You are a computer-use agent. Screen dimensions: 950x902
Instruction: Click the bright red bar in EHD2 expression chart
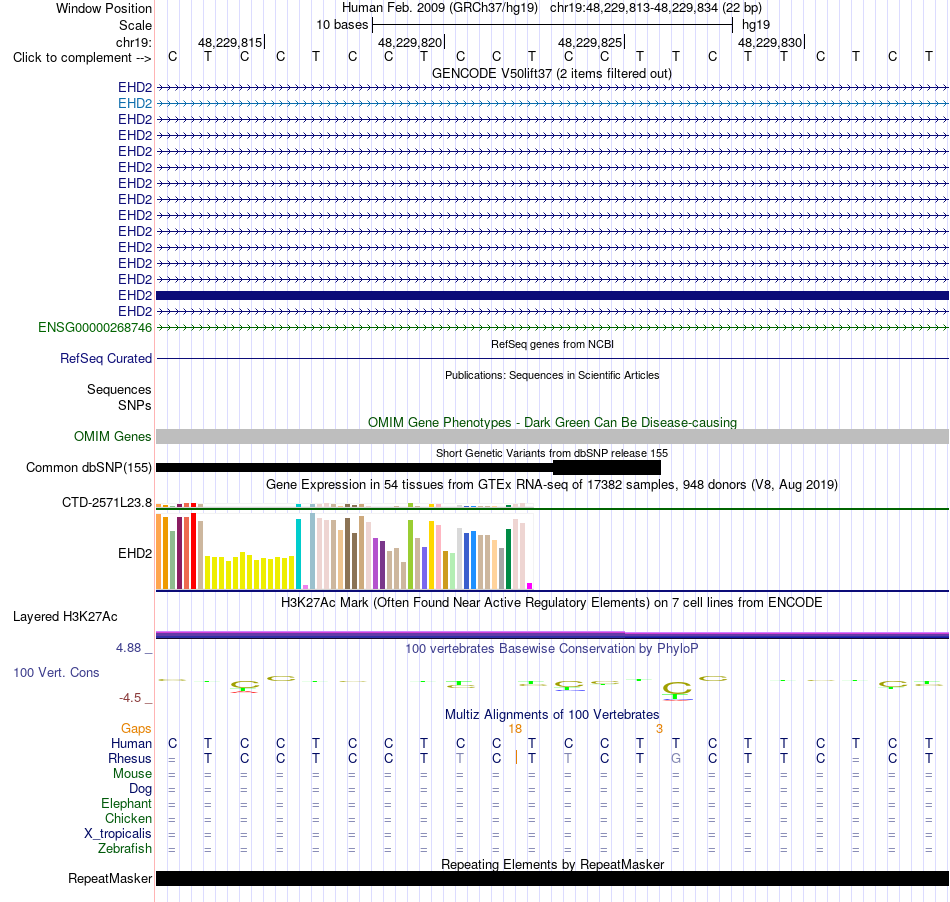tap(193, 551)
